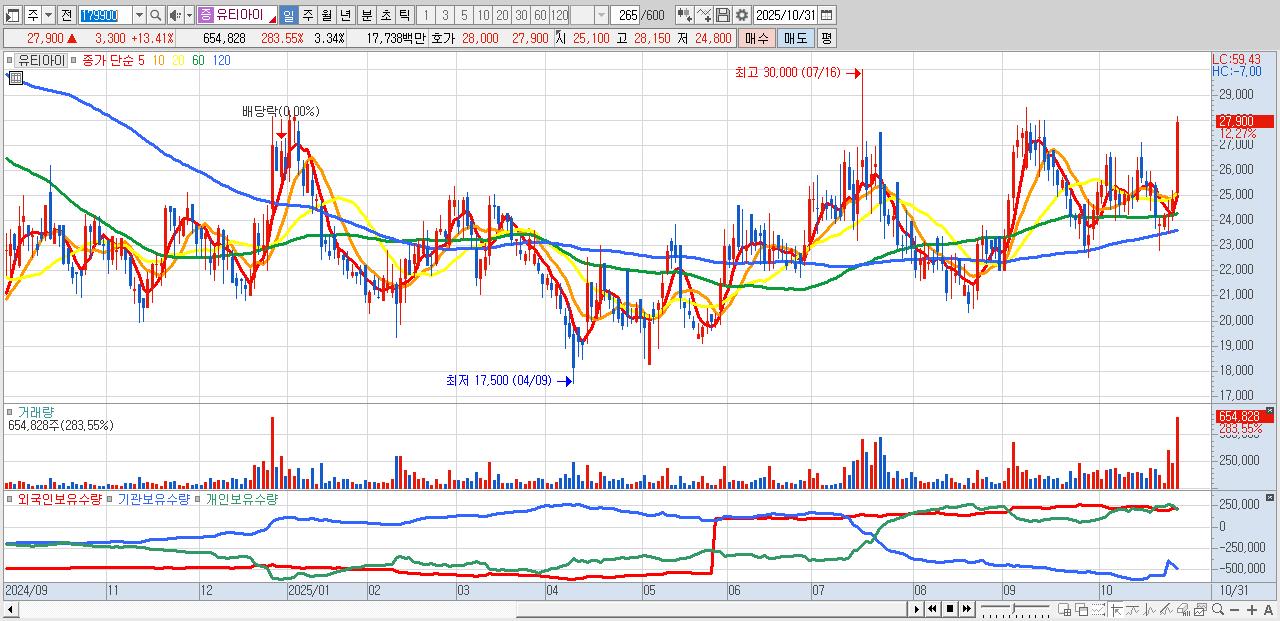1280x621 pixels.
Task: Click the chart image capture icon in bottom toolbar
Action: [1200, 609]
